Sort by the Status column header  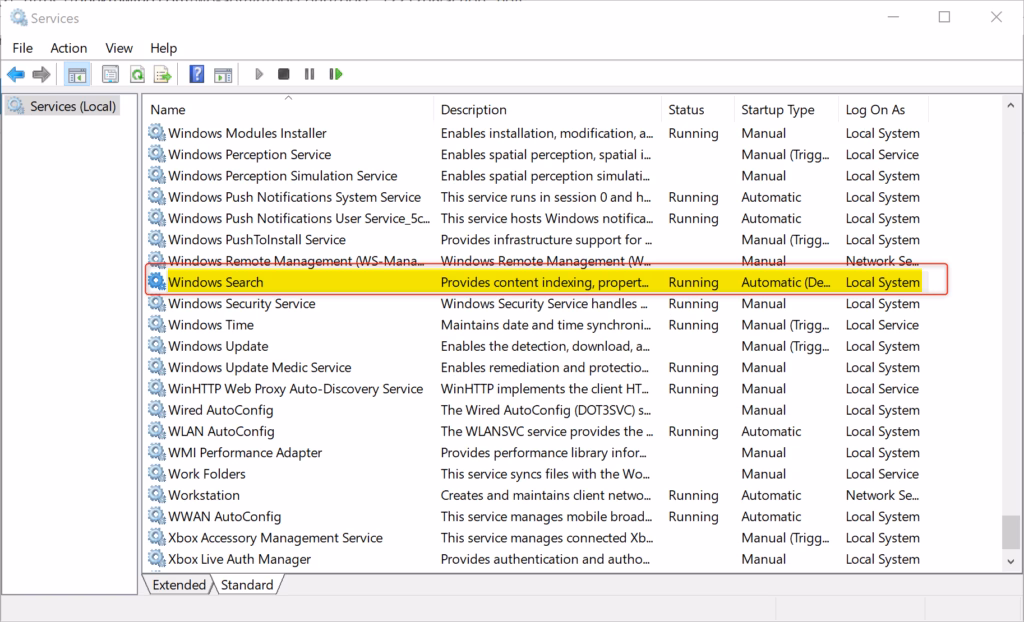point(697,109)
